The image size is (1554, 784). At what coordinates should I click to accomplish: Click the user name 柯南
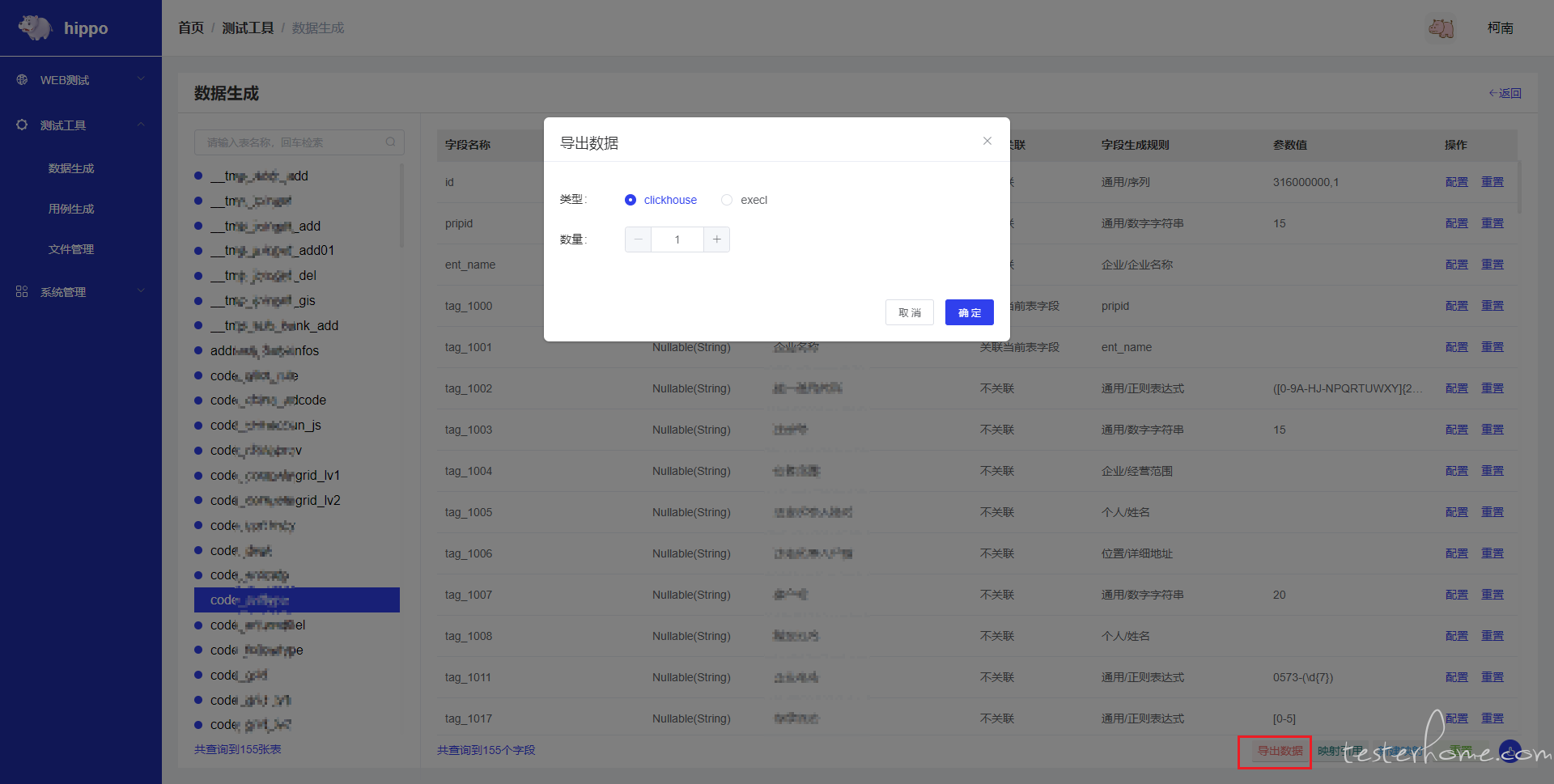[x=1500, y=28]
